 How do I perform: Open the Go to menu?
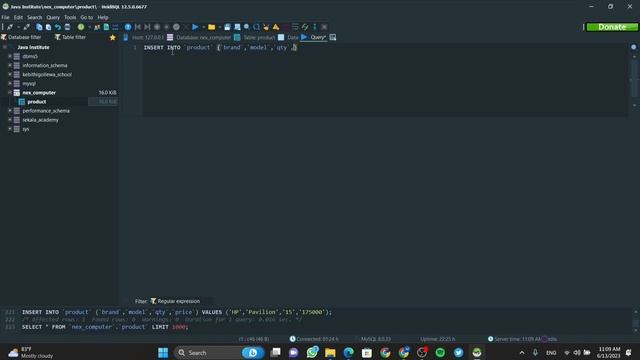(x=87, y=18)
